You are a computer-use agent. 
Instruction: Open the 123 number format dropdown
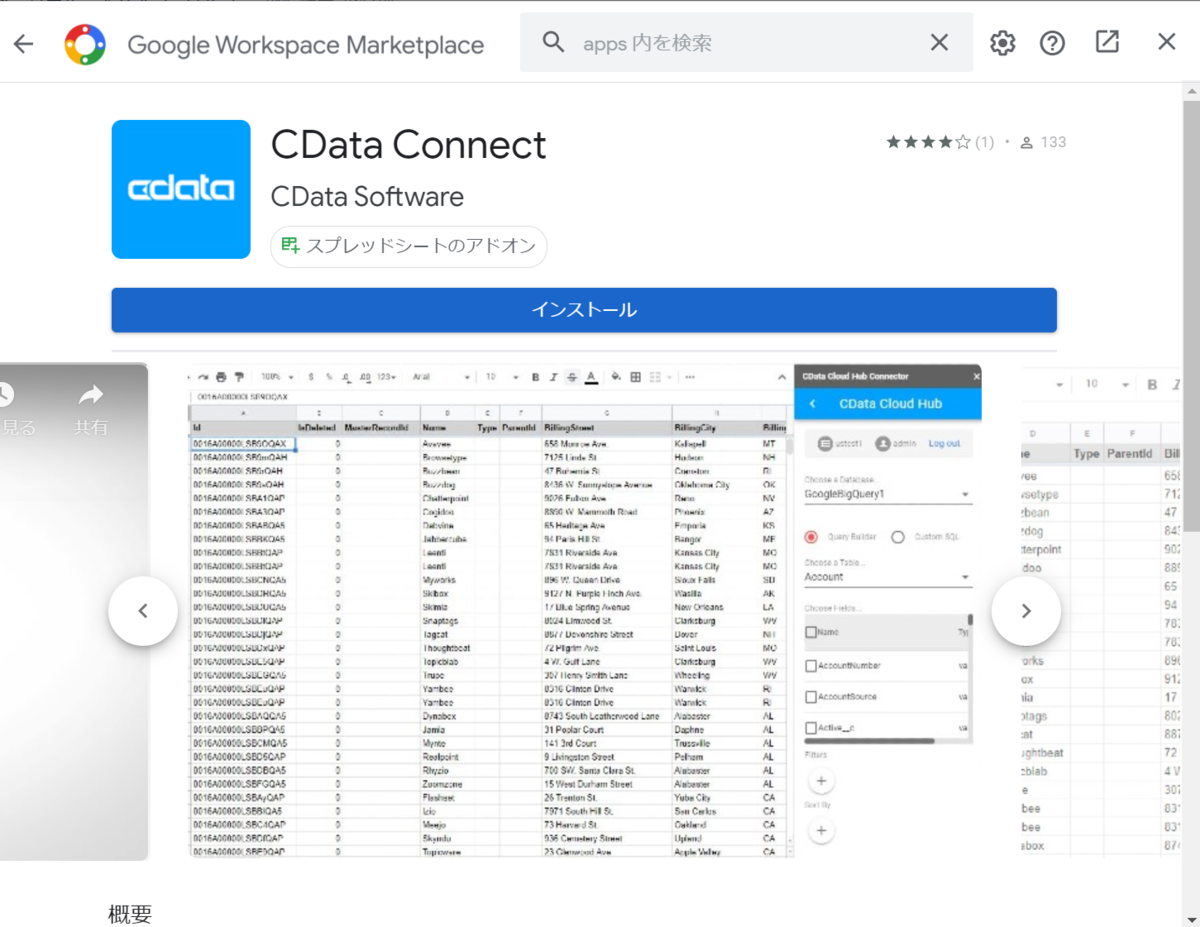coord(387,377)
